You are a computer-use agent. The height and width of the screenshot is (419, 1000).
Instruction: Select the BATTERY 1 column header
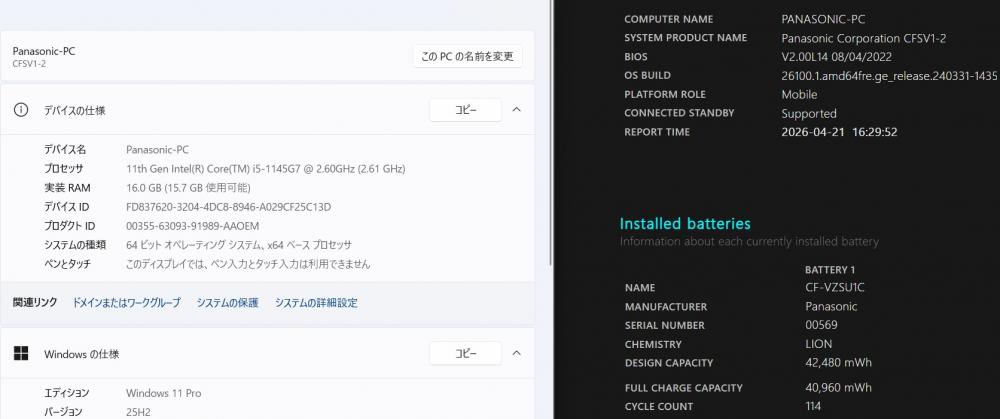tap(830, 270)
